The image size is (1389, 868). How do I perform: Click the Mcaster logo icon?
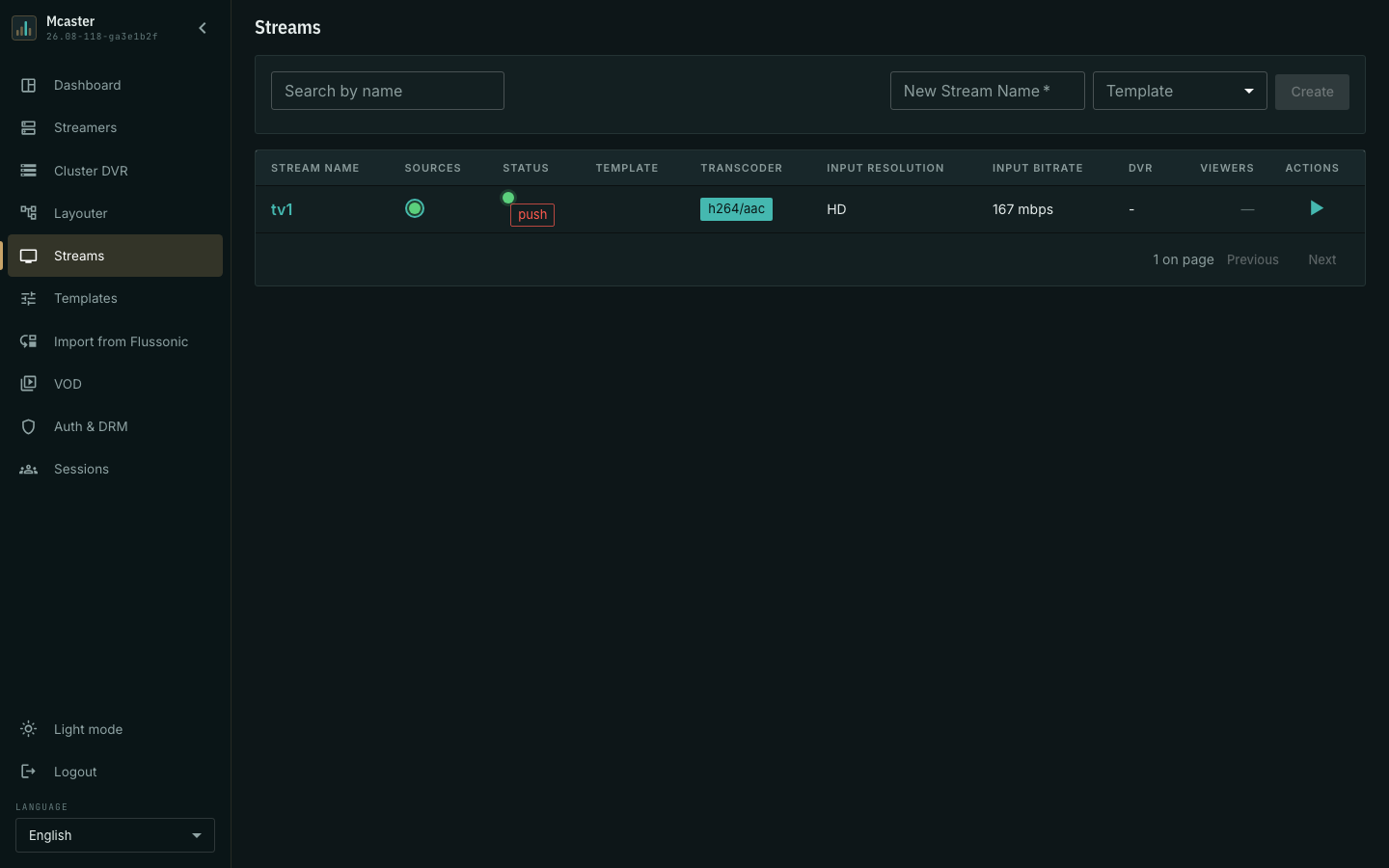tap(24, 28)
